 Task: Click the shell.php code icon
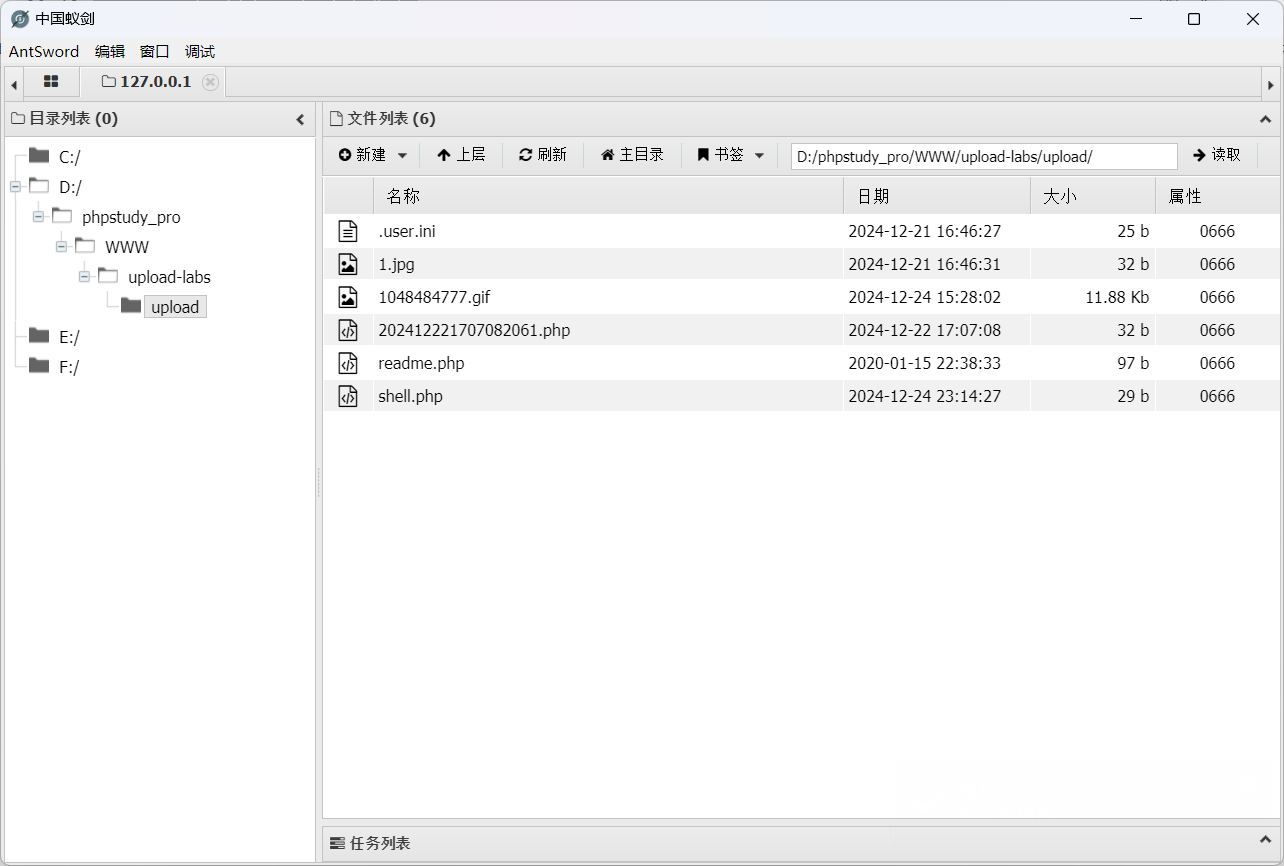click(x=347, y=396)
